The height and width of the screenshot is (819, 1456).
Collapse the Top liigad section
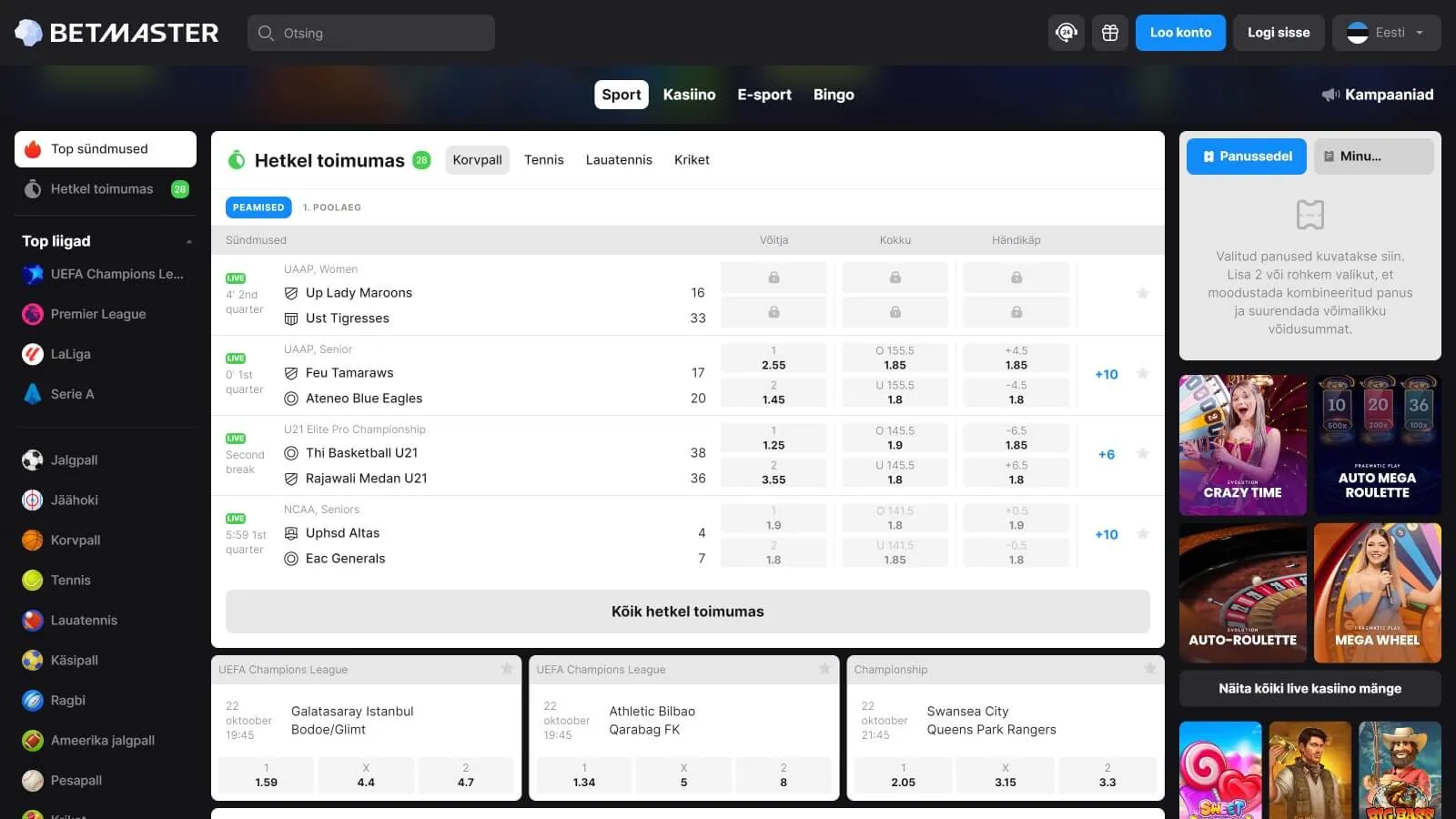[188, 241]
